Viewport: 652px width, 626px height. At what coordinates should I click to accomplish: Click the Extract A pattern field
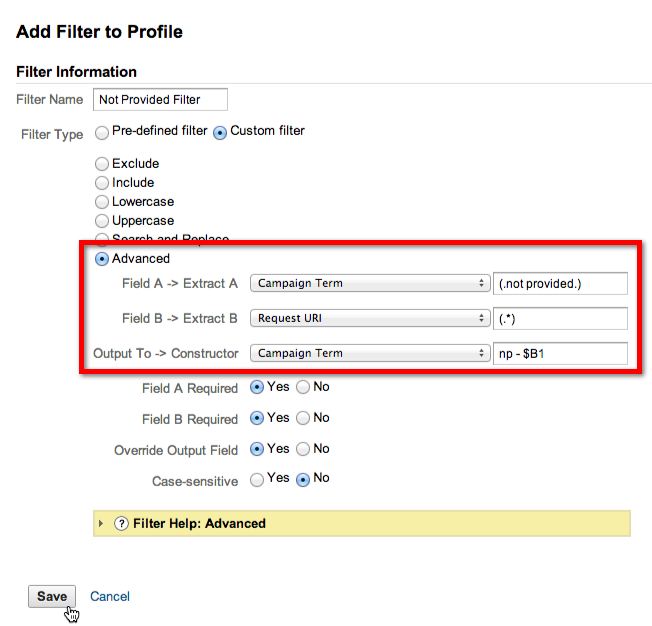(x=560, y=284)
